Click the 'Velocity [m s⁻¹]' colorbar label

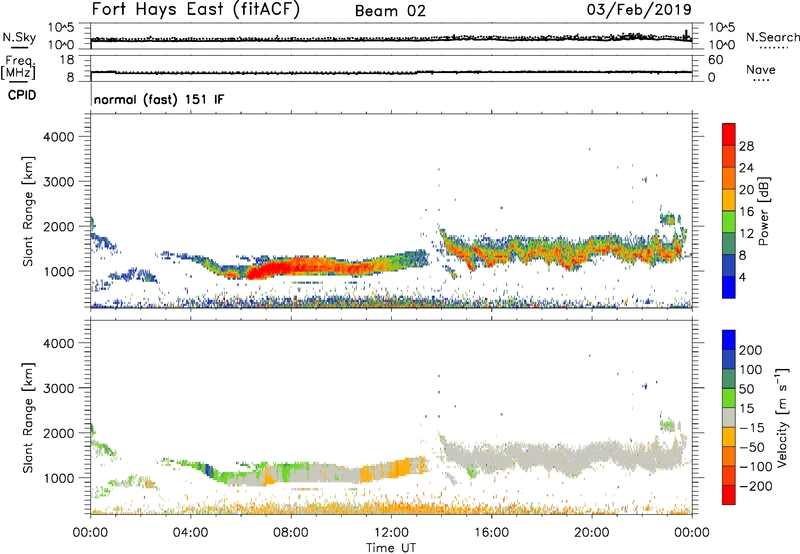(782, 418)
